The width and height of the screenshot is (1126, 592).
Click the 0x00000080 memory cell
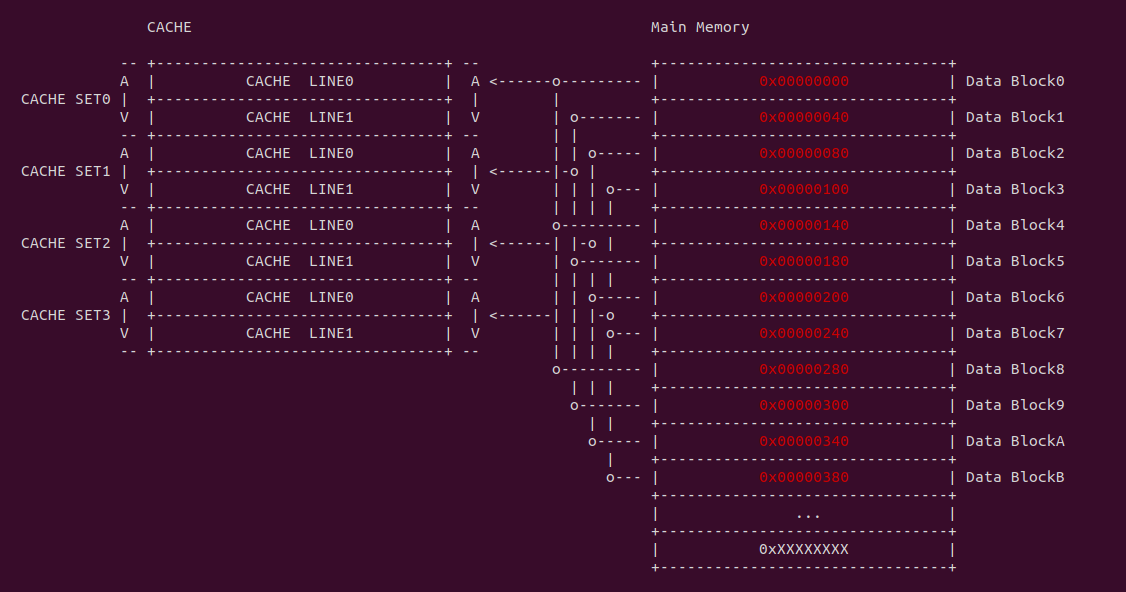[804, 153]
